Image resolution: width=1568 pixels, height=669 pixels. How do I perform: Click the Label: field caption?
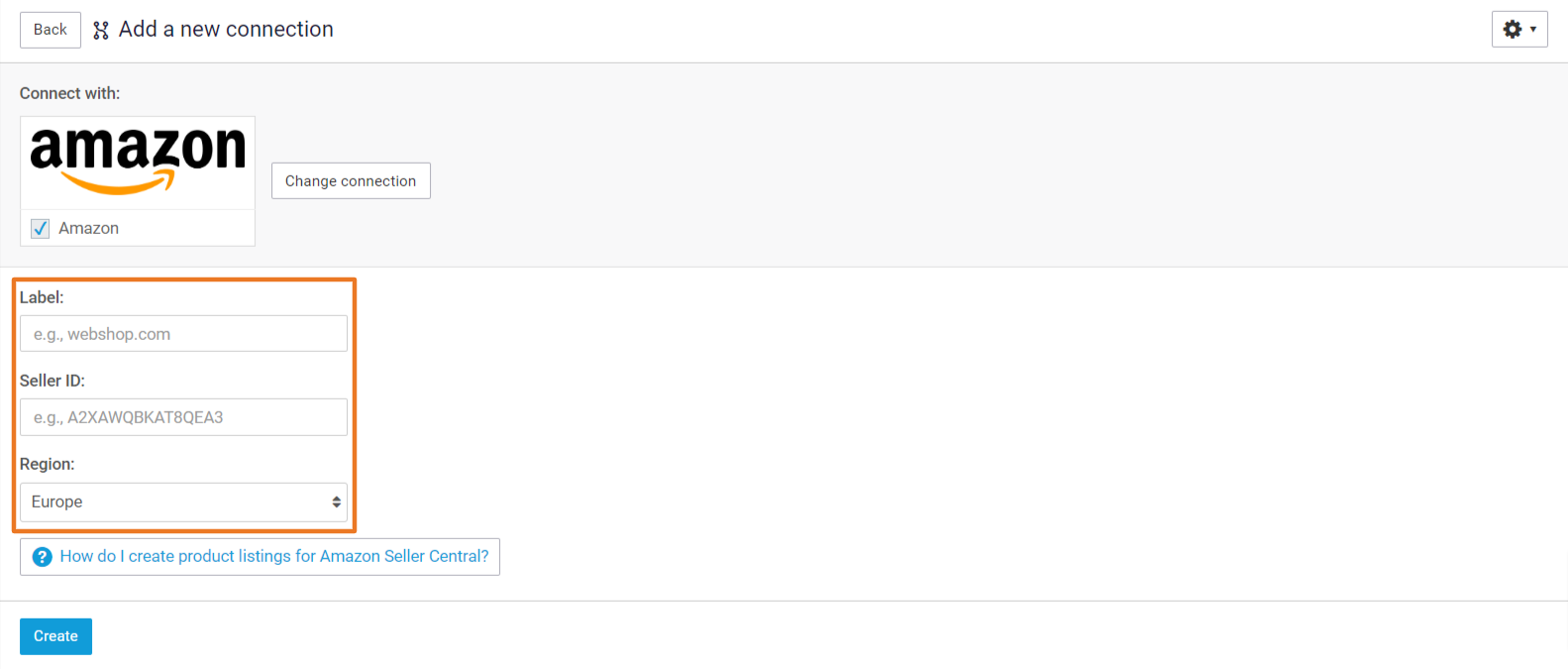(42, 297)
